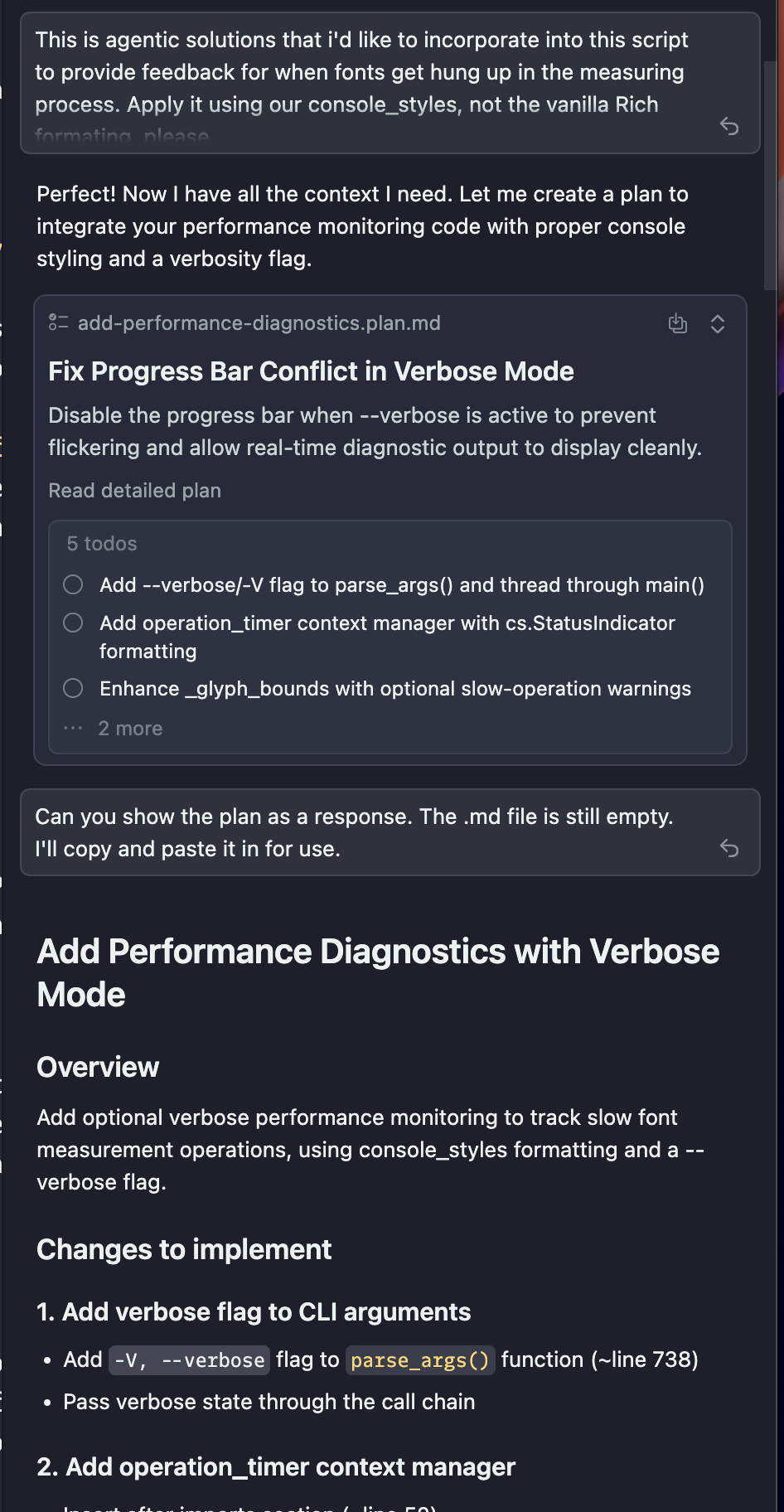Click the '-V, --verbose' inline code snippet
The image size is (784, 1512).
click(x=189, y=1360)
